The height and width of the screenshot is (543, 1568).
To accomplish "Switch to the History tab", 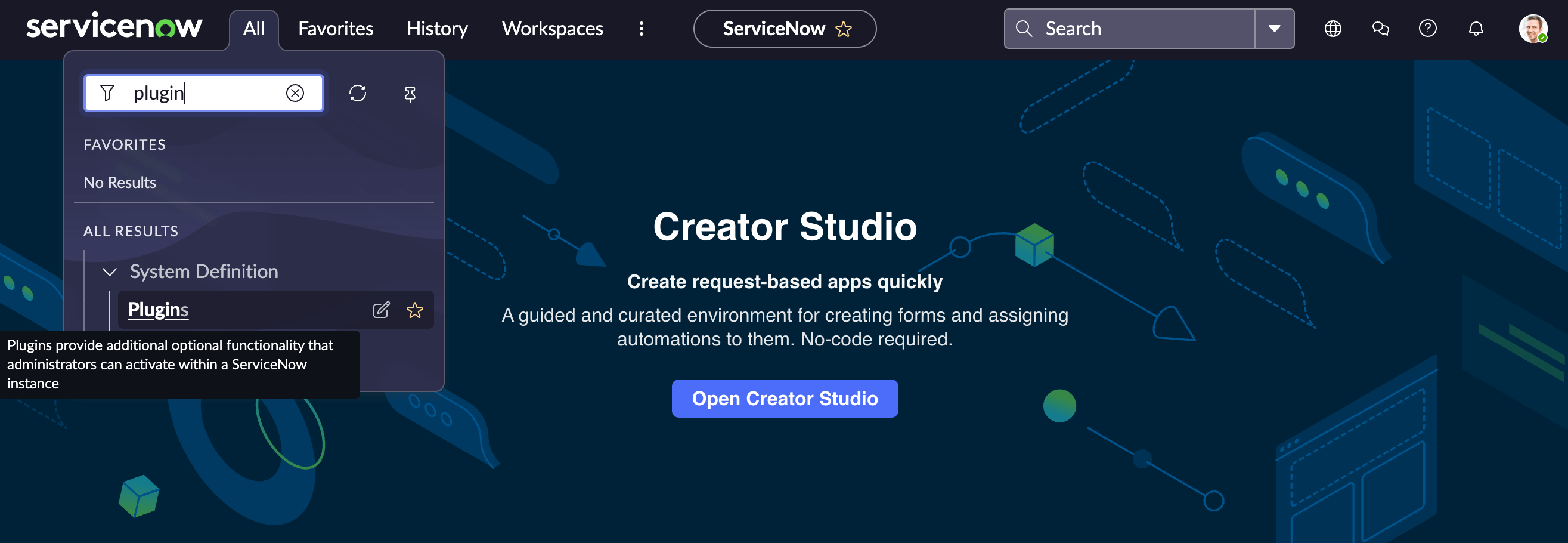I will point(436,29).
